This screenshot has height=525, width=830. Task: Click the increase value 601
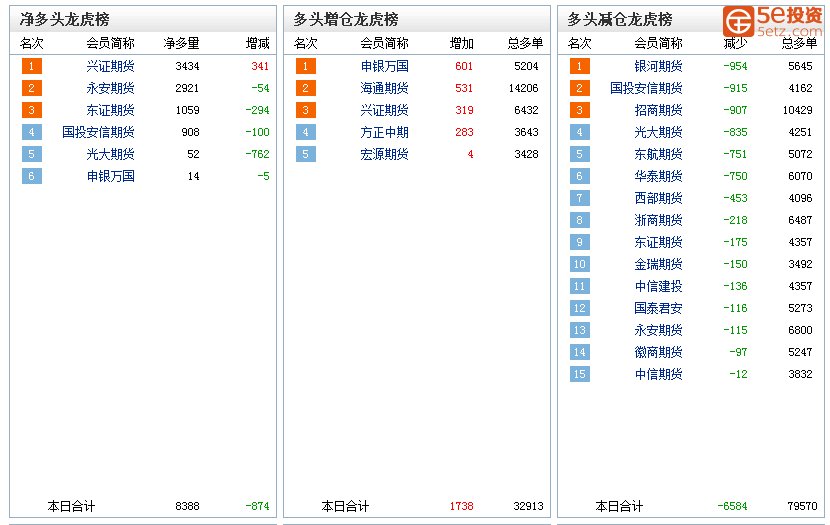tap(464, 66)
